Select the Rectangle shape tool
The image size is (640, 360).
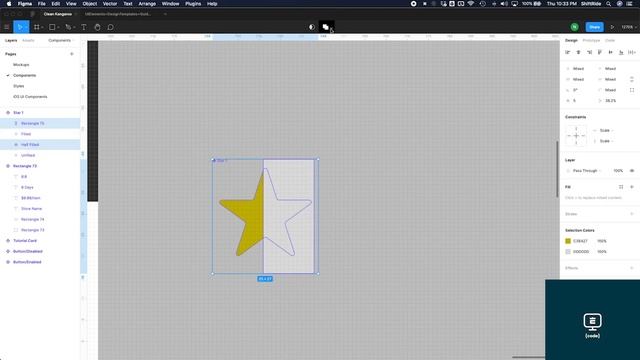[x=52, y=27]
